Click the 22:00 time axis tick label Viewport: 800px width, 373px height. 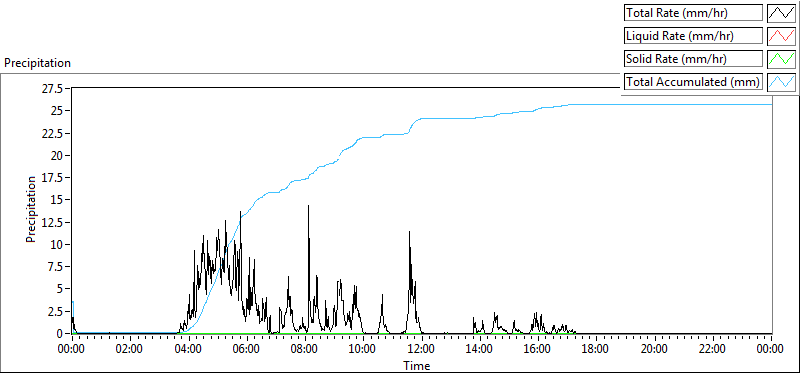[712, 349]
